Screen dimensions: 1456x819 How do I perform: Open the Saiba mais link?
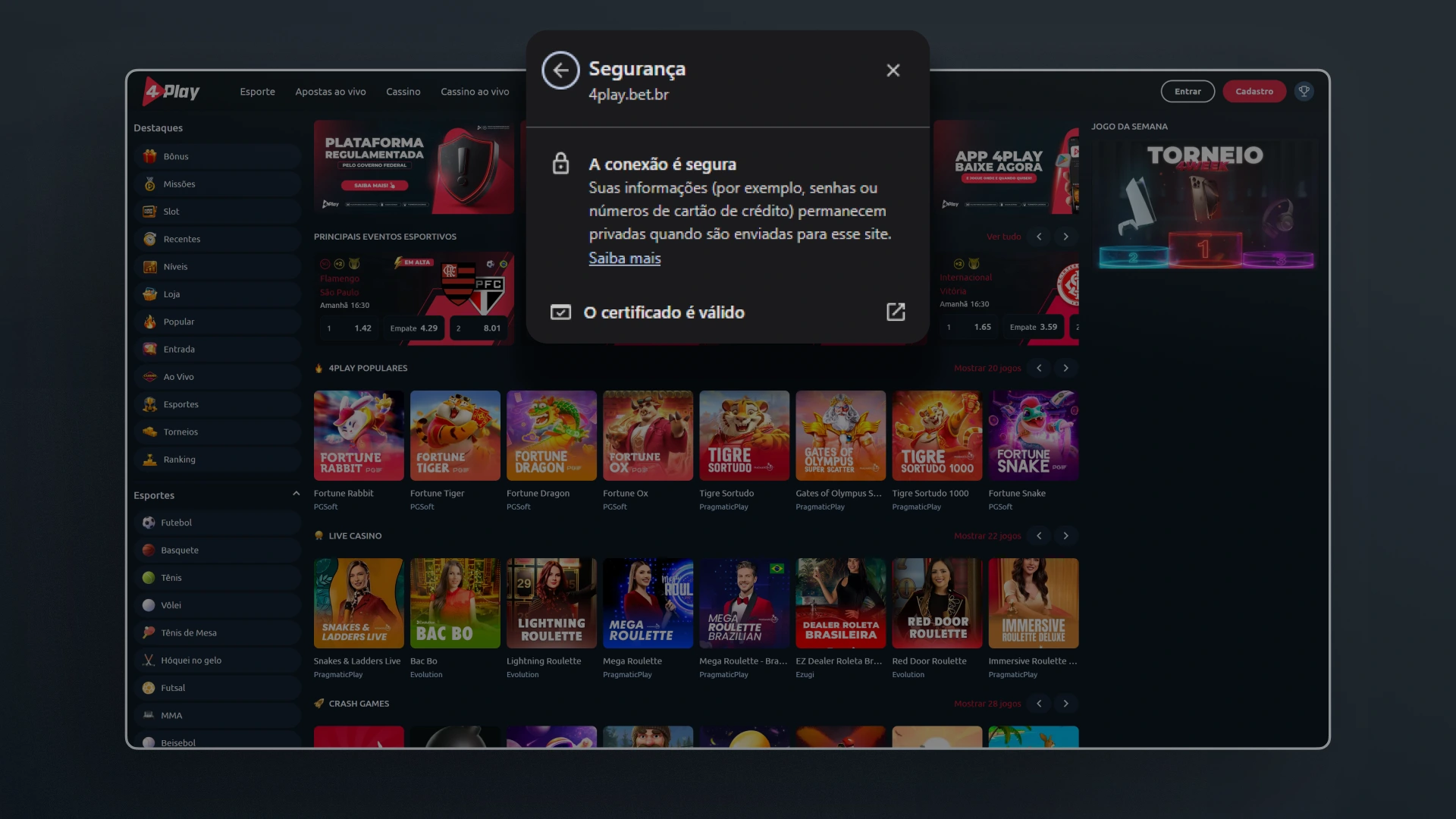(624, 258)
